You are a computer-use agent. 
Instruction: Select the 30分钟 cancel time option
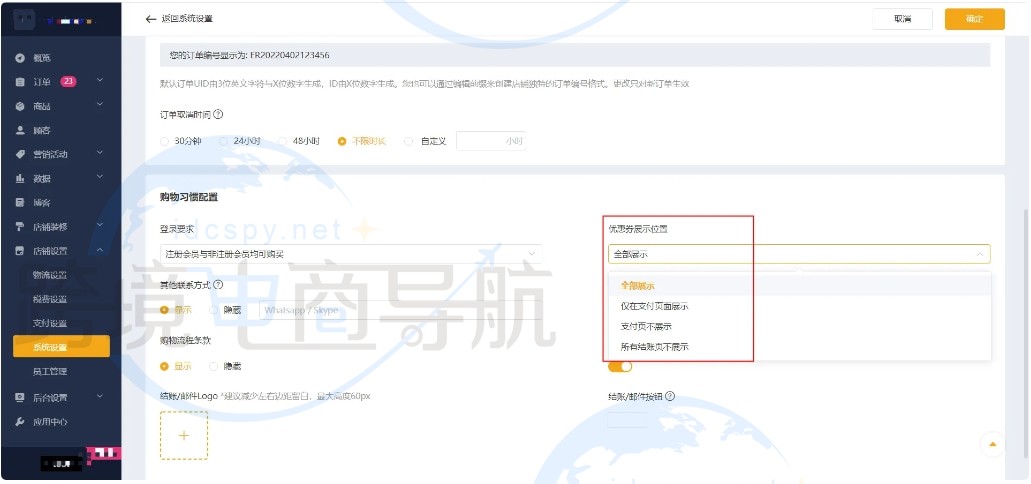click(164, 141)
